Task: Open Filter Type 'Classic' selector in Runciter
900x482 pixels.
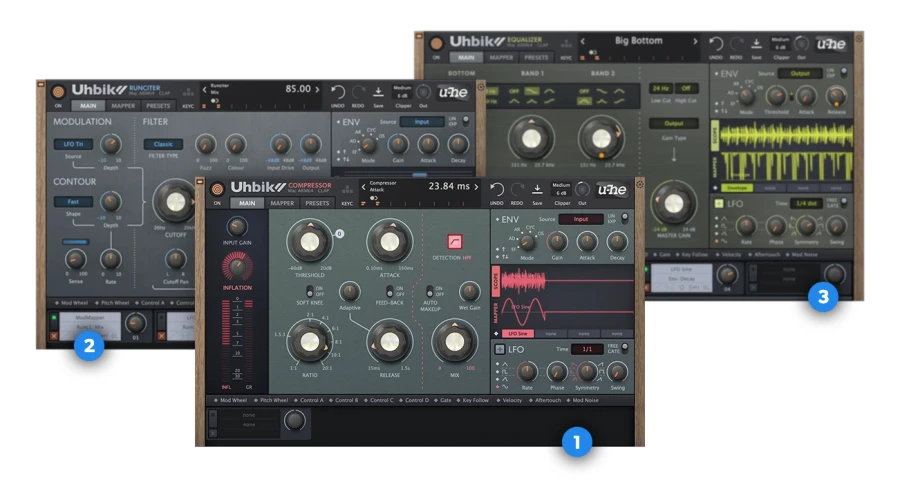Action: [x=163, y=144]
